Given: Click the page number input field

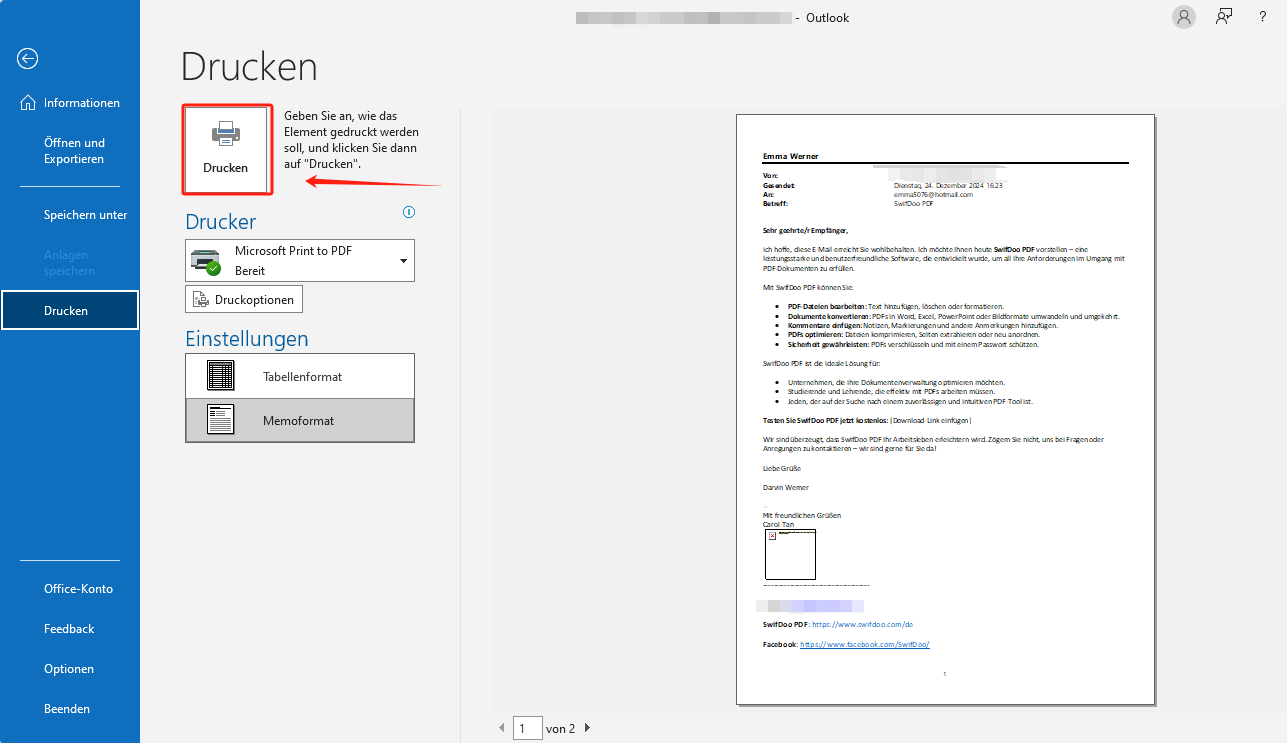Looking at the screenshot, I should pos(528,728).
